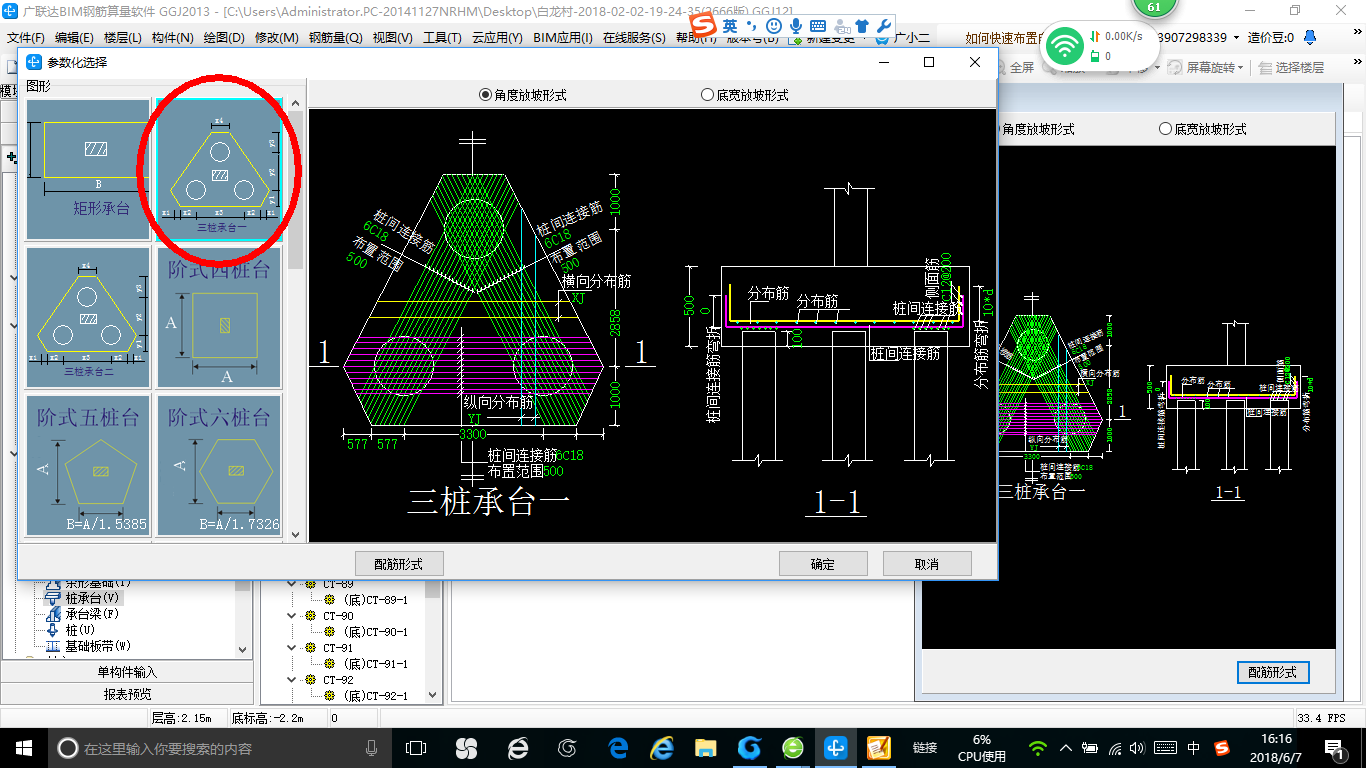
Task: Click 配筋形式 button in background window
Action: click(x=1273, y=673)
